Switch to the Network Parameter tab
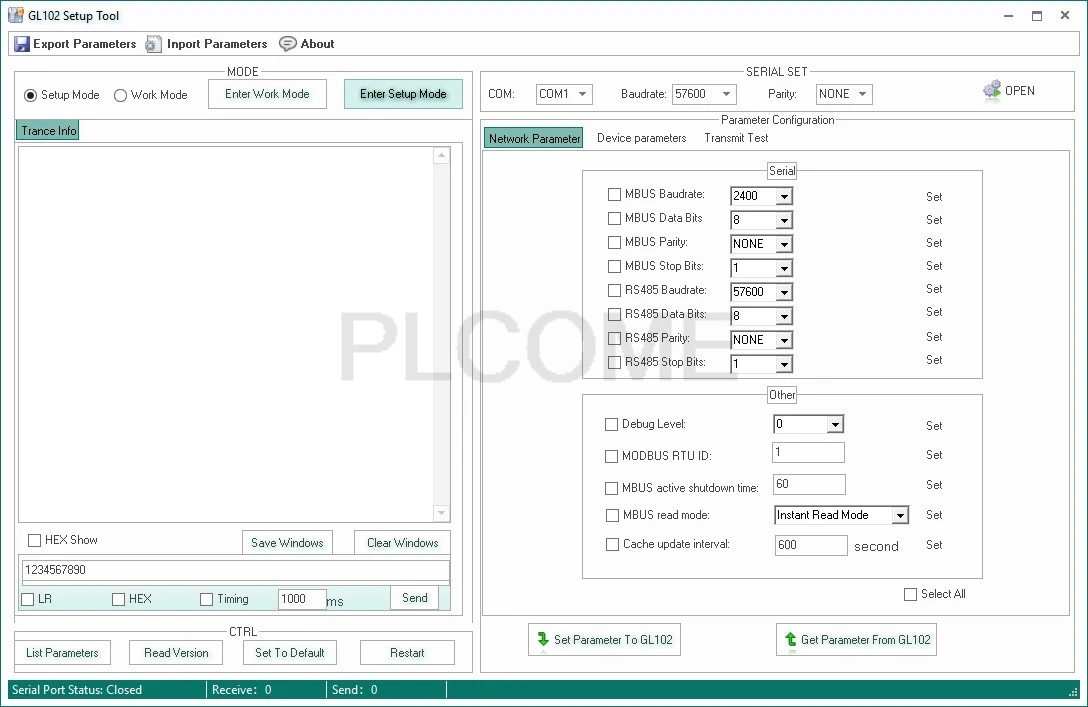Viewport: 1088px width, 707px height. click(534, 138)
